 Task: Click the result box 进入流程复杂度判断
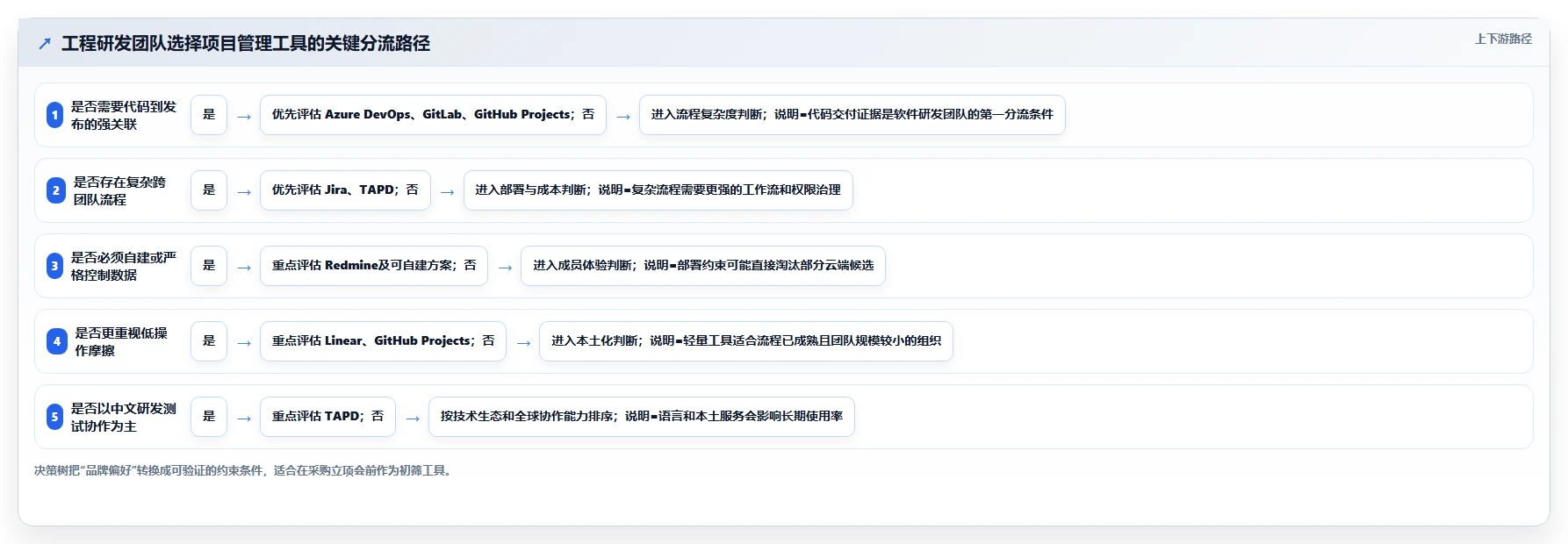pos(852,115)
